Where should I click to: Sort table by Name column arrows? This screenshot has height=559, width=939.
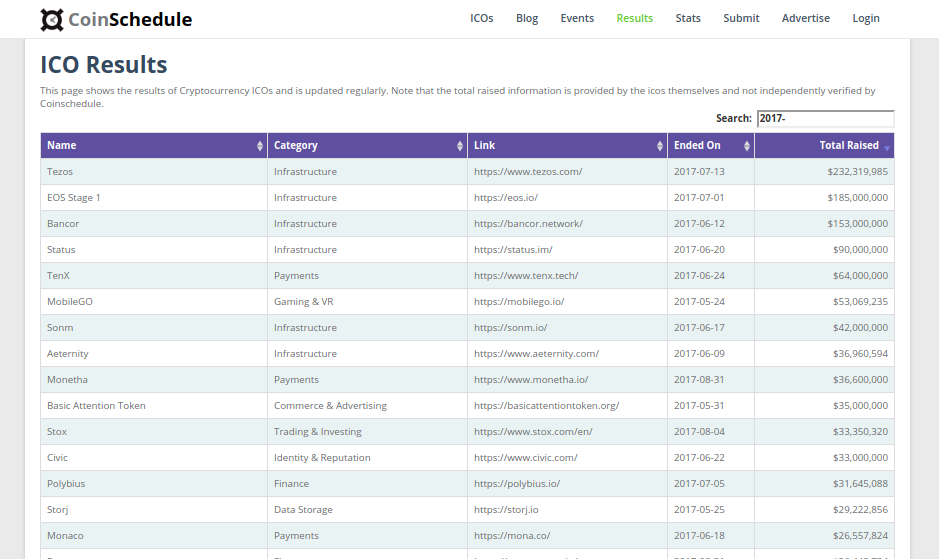pyautogui.click(x=259, y=146)
